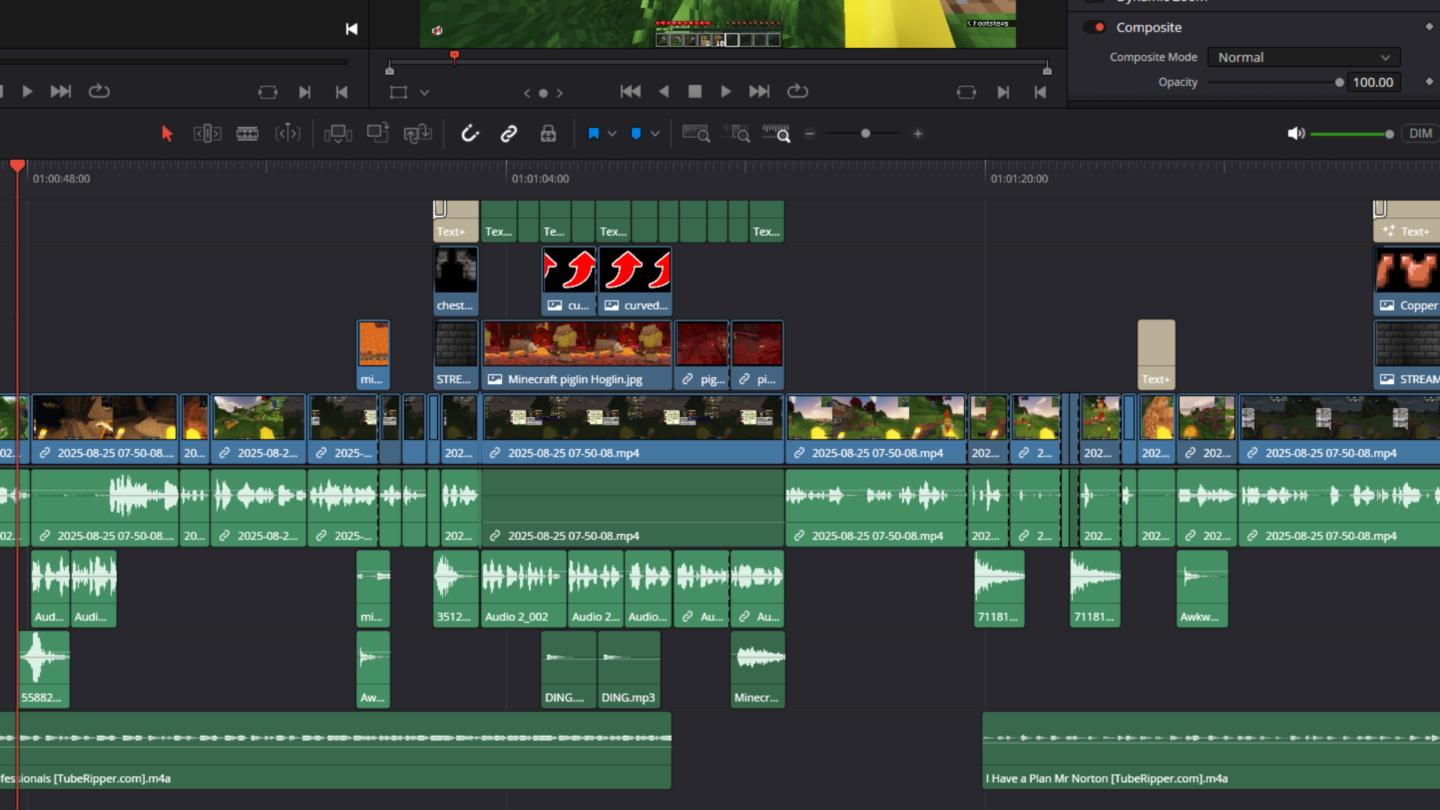Add a blue marker to timeline
This screenshot has height=810, width=1440.
click(x=636, y=133)
